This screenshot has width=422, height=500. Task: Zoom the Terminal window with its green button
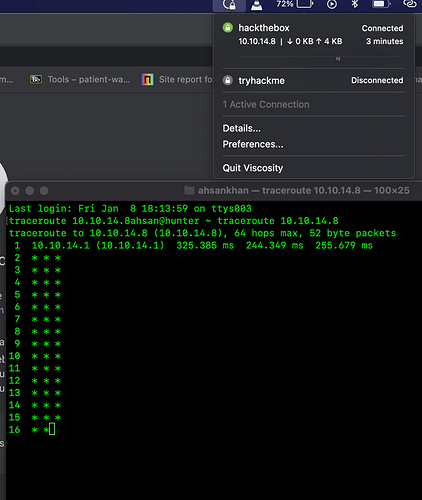click(44, 191)
